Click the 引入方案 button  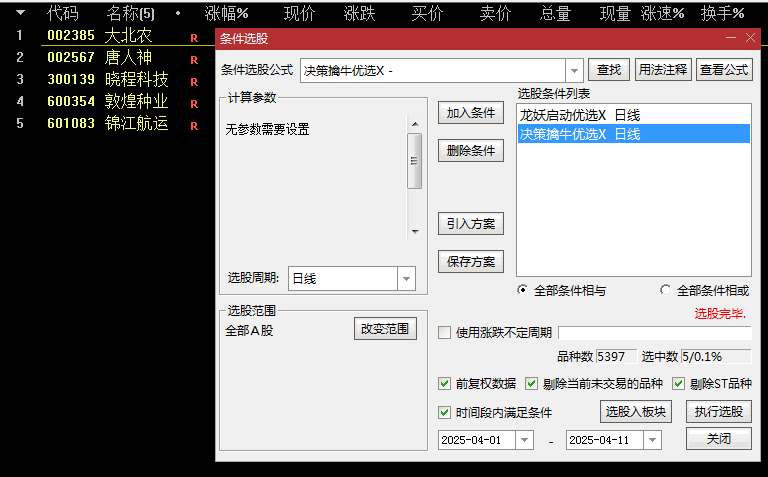point(471,224)
